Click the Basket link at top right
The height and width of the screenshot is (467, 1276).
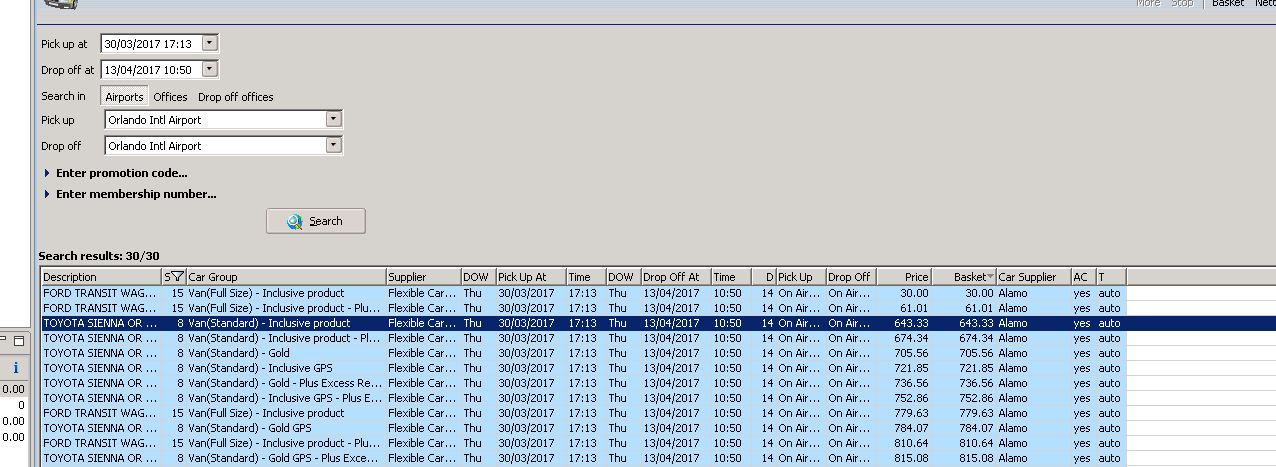pyautogui.click(x=1228, y=4)
